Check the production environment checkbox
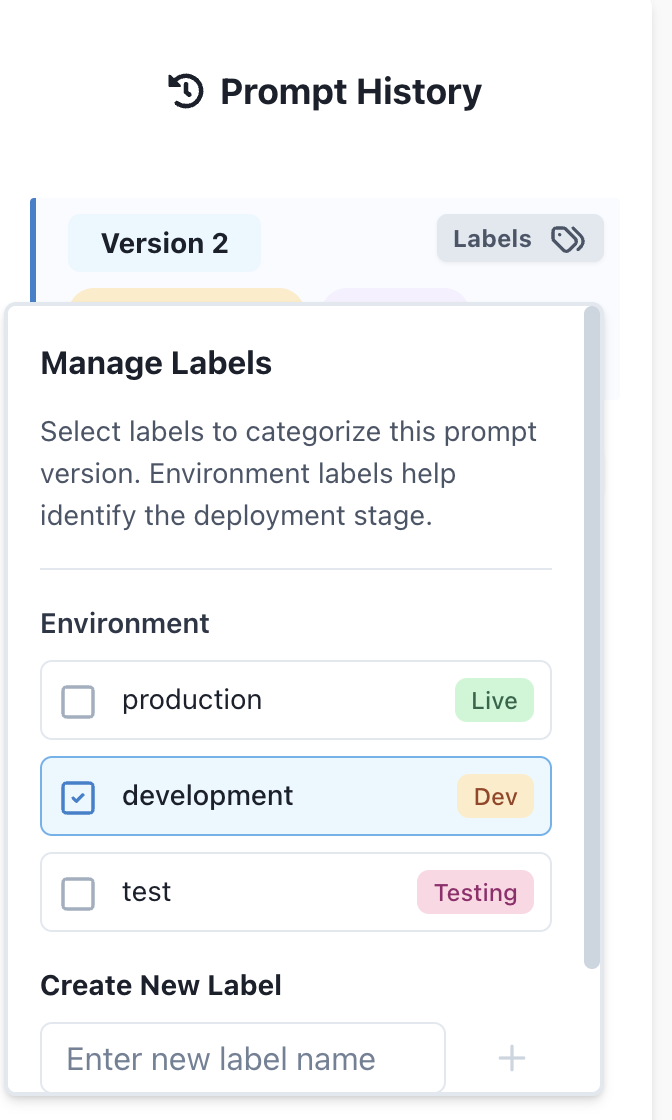This screenshot has height=1120, width=672. click(78, 701)
